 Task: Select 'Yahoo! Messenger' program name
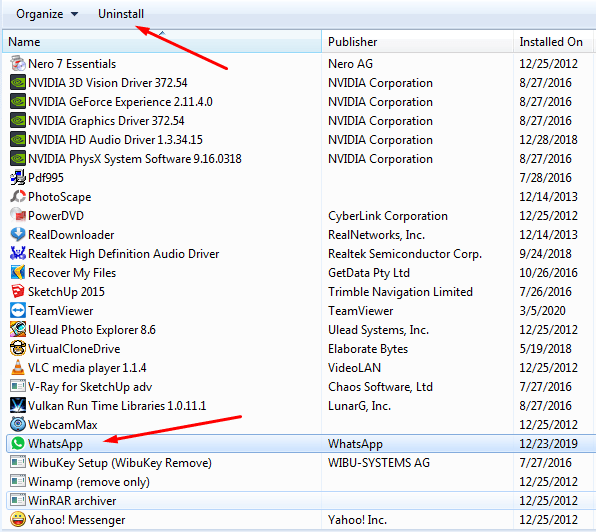coord(76,520)
